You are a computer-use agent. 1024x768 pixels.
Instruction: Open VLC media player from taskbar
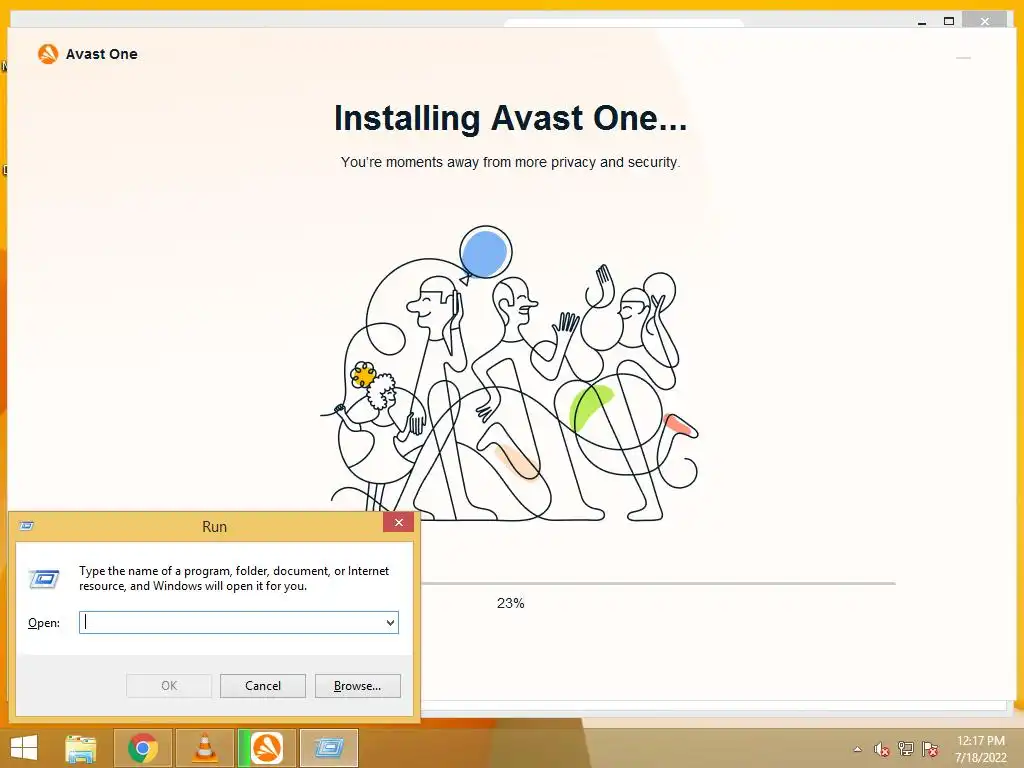[x=205, y=748]
